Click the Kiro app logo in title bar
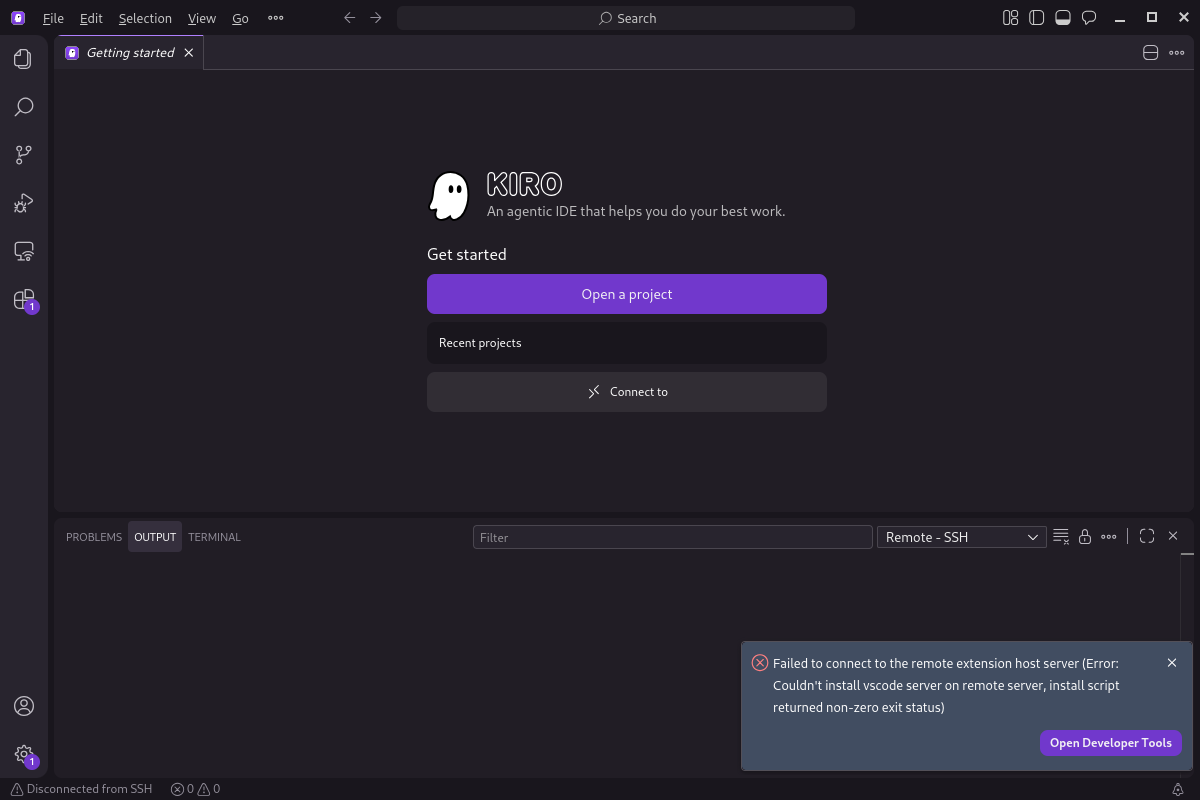This screenshot has width=1200, height=800. [x=18, y=18]
